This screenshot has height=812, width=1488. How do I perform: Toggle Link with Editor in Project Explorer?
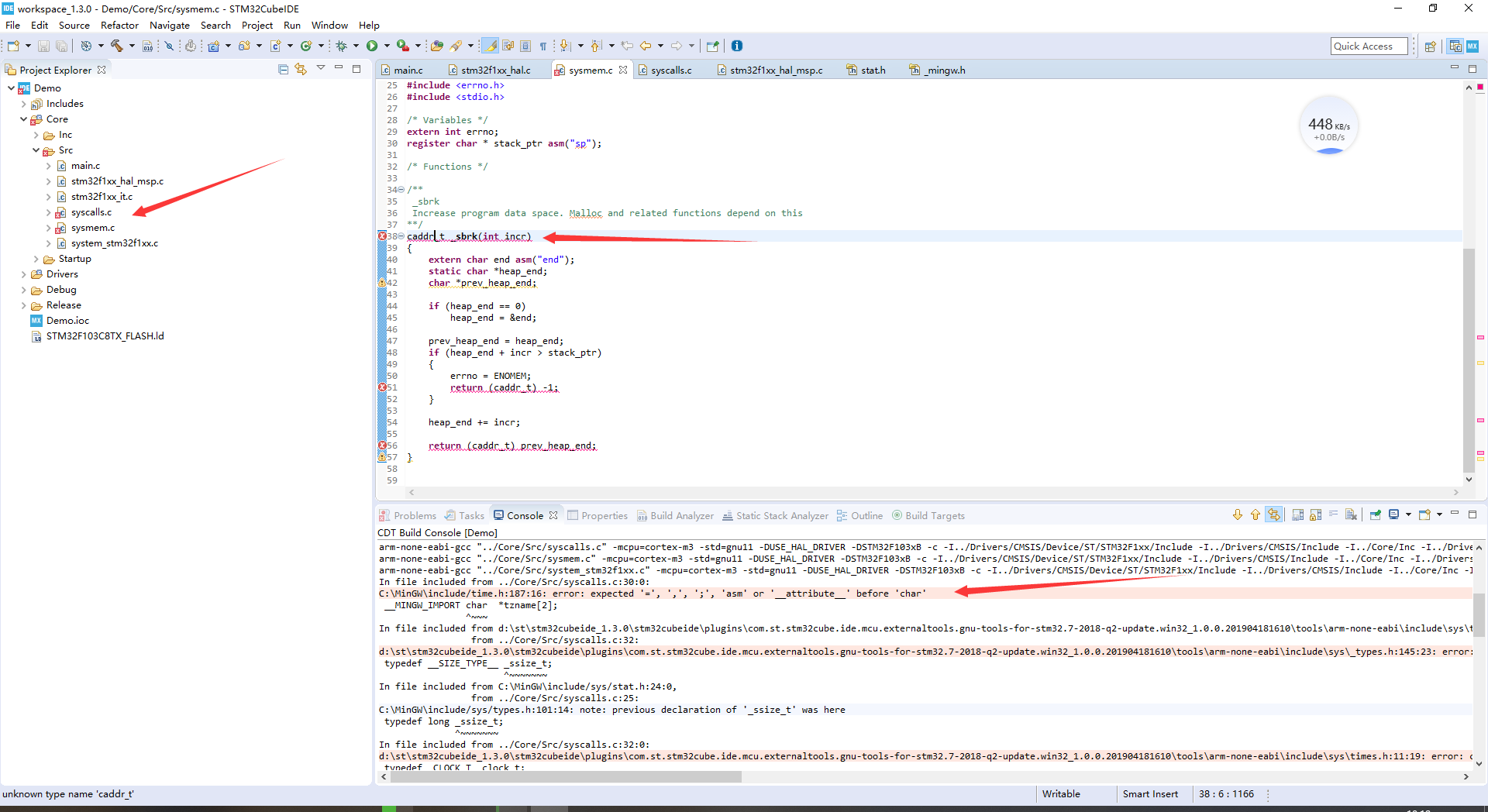(301, 69)
